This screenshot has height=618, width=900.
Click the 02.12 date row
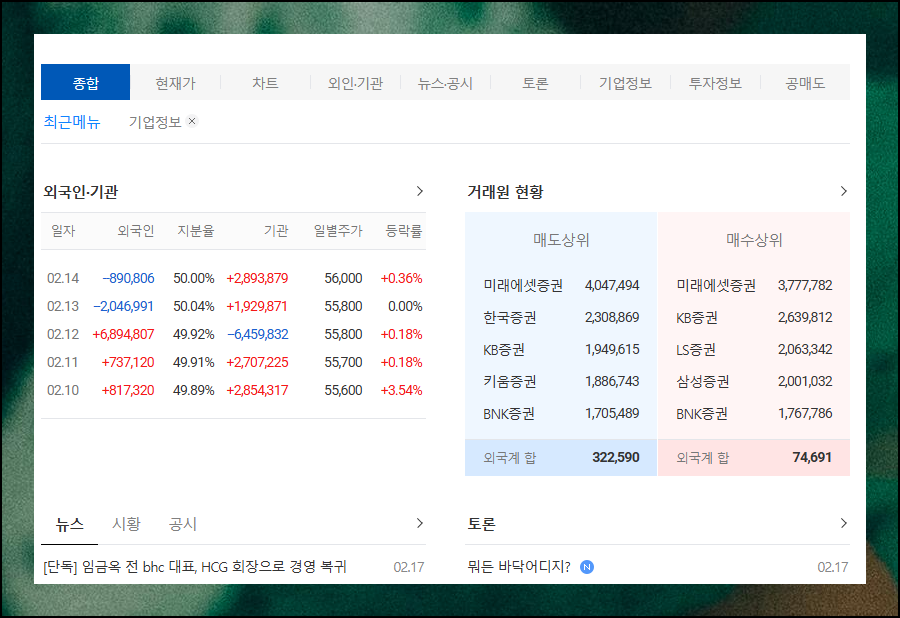point(63,335)
